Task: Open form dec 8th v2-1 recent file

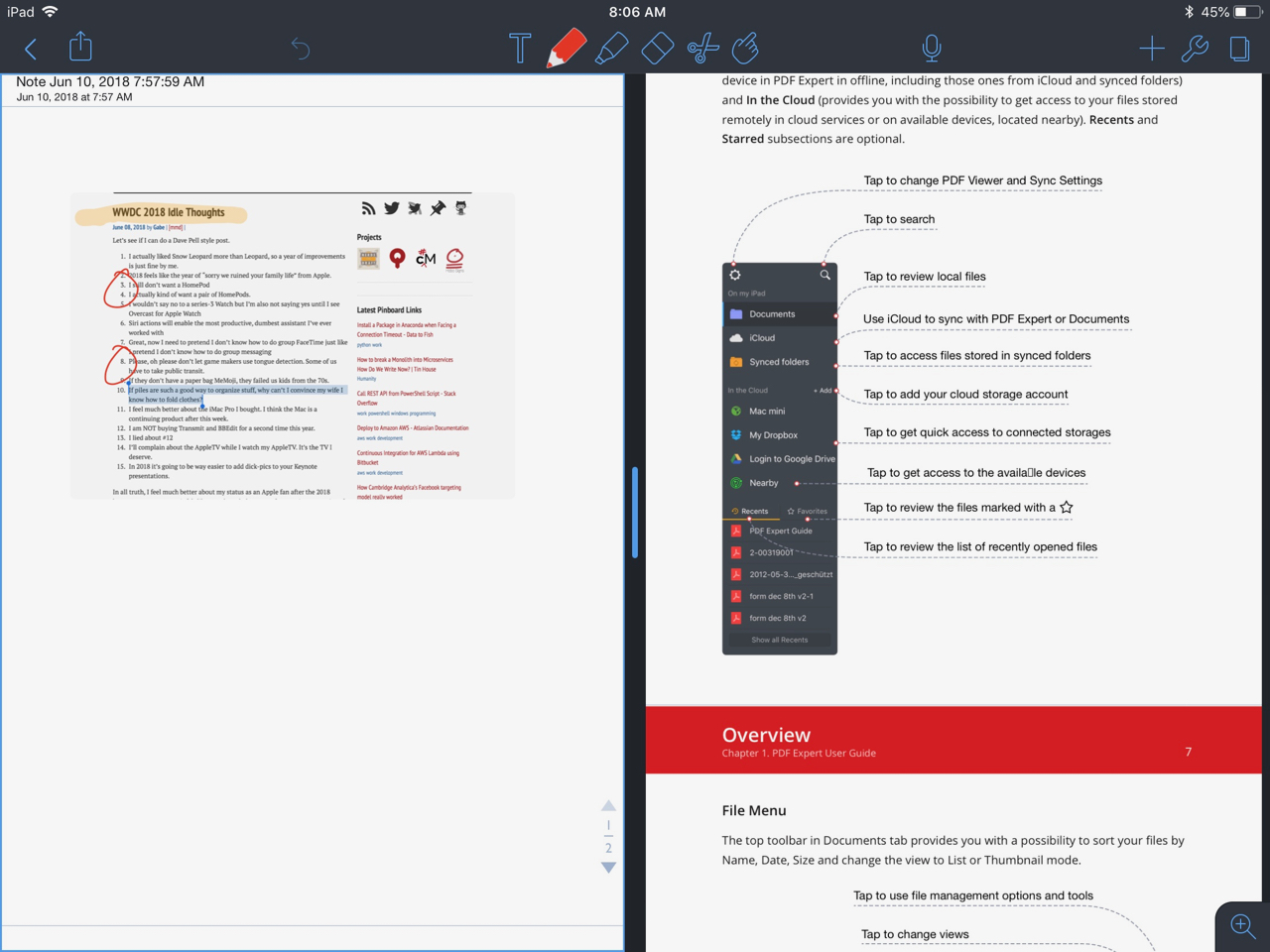Action: pyautogui.click(x=780, y=596)
